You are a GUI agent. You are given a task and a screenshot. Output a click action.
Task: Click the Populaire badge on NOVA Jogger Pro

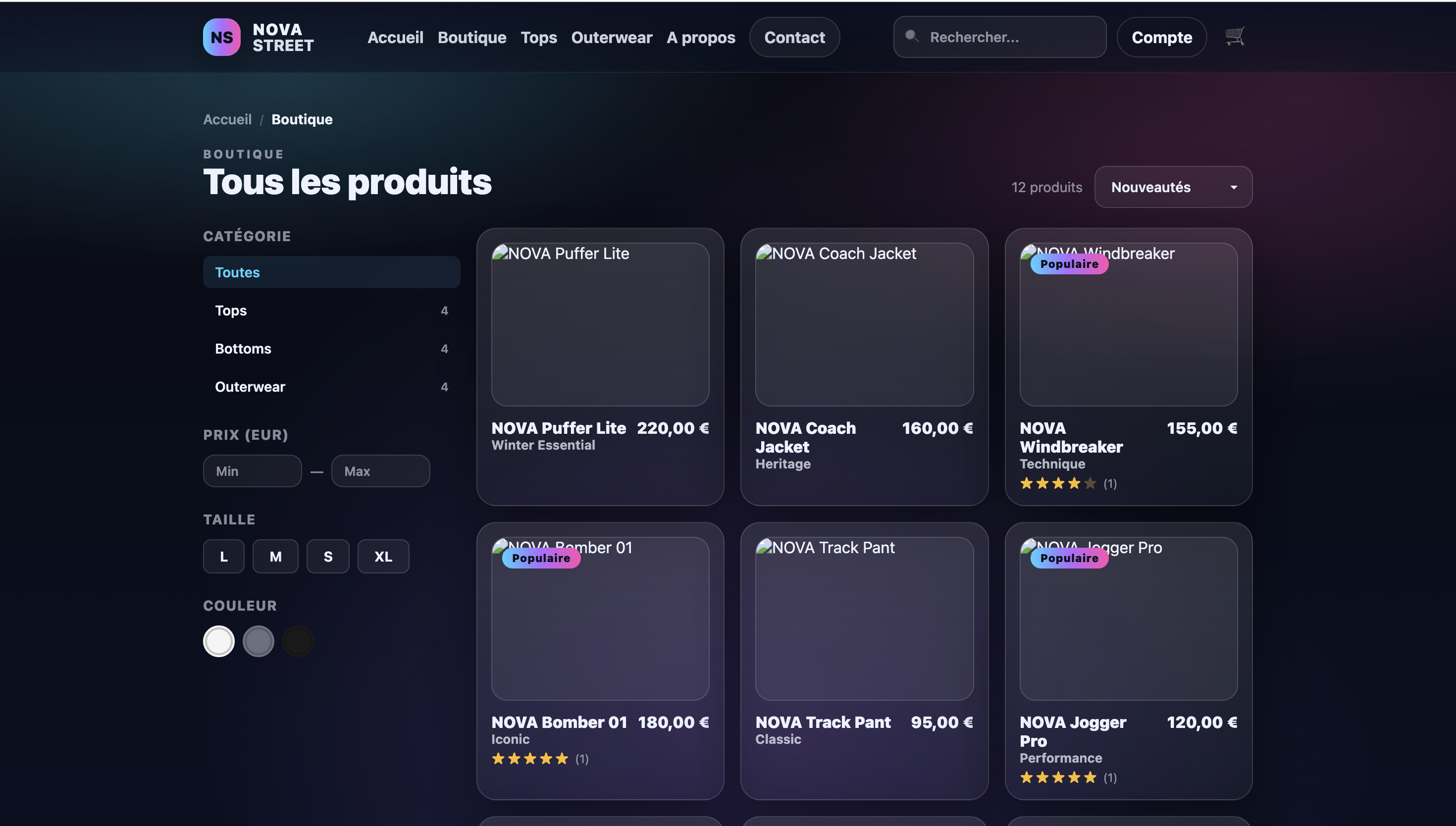click(1069, 558)
